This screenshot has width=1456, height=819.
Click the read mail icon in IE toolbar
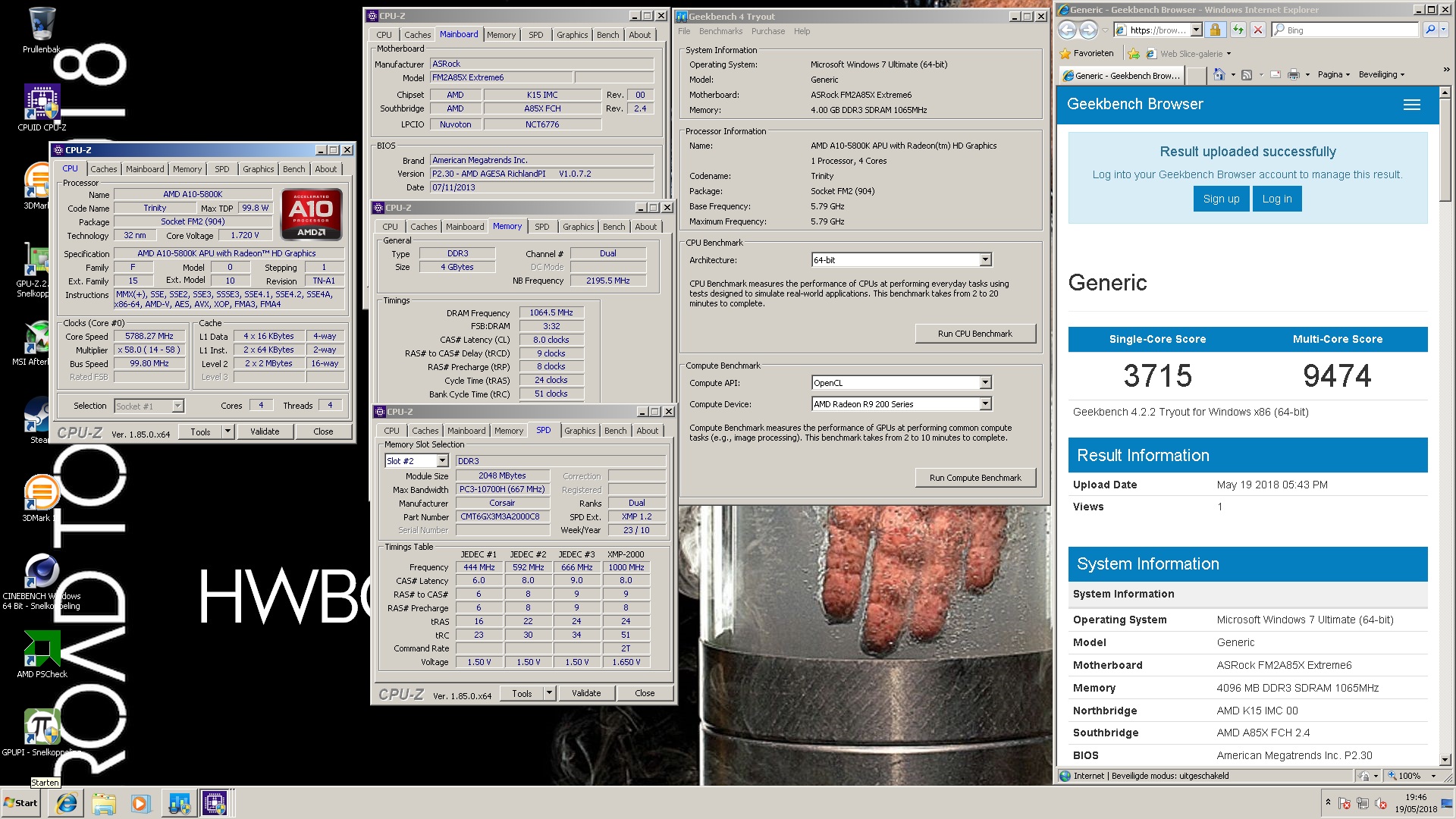click(1275, 74)
